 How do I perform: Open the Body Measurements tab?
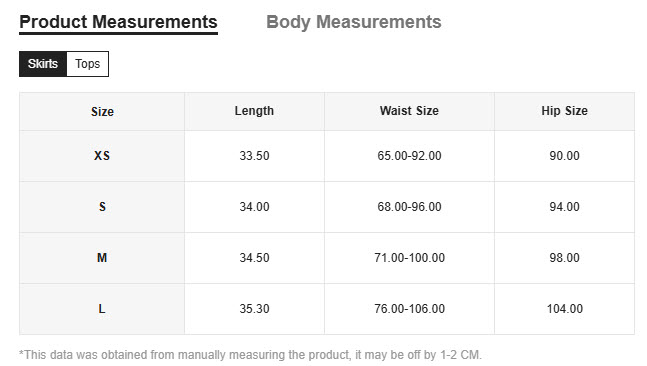[x=354, y=22]
